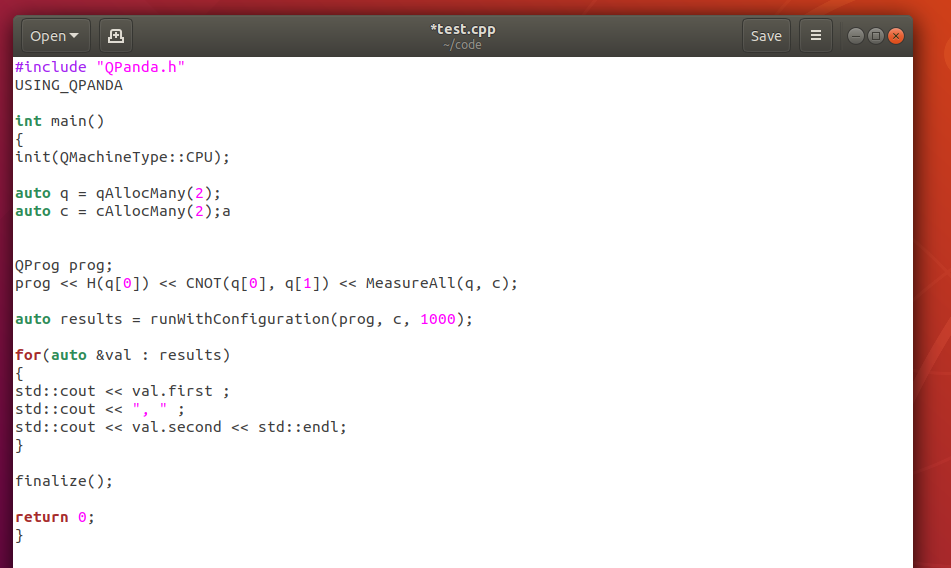Click the ", " string literal
Image resolution: width=951 pixels, height=568 pixels.
pos(150,409)
